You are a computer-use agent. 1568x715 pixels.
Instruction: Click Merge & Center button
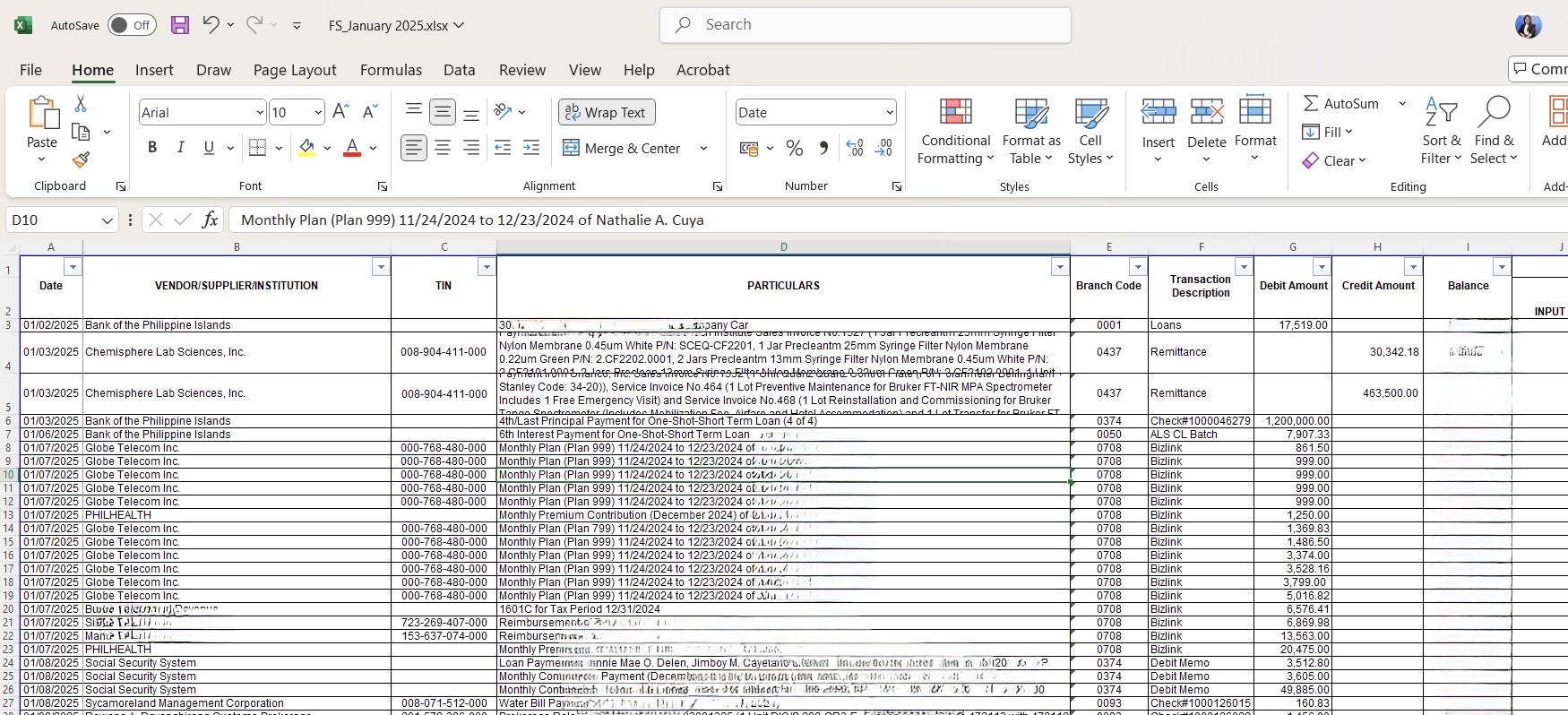click(624, 148)
